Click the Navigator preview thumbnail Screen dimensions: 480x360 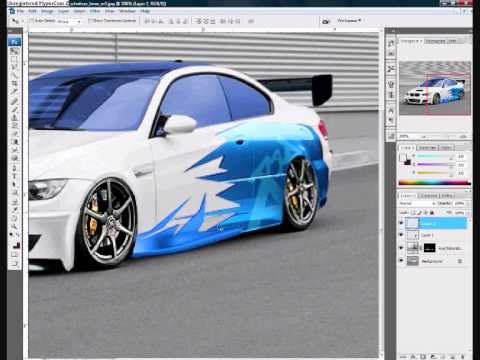tap(435, 88)
